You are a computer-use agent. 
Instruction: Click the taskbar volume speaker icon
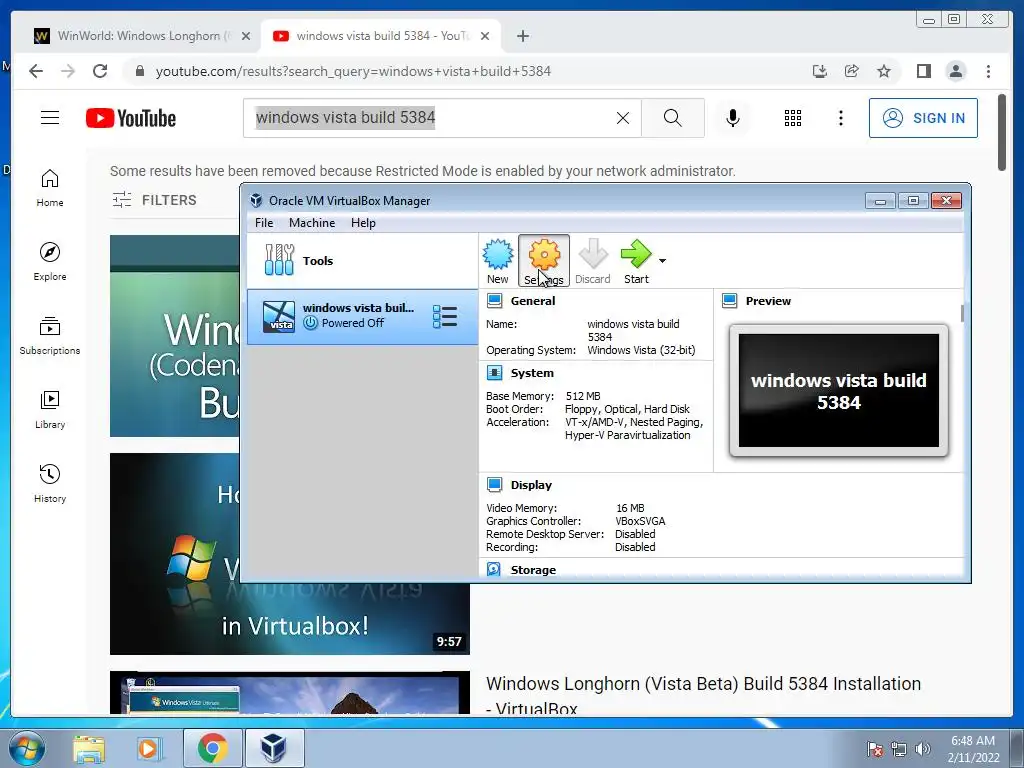click(923, 748)
